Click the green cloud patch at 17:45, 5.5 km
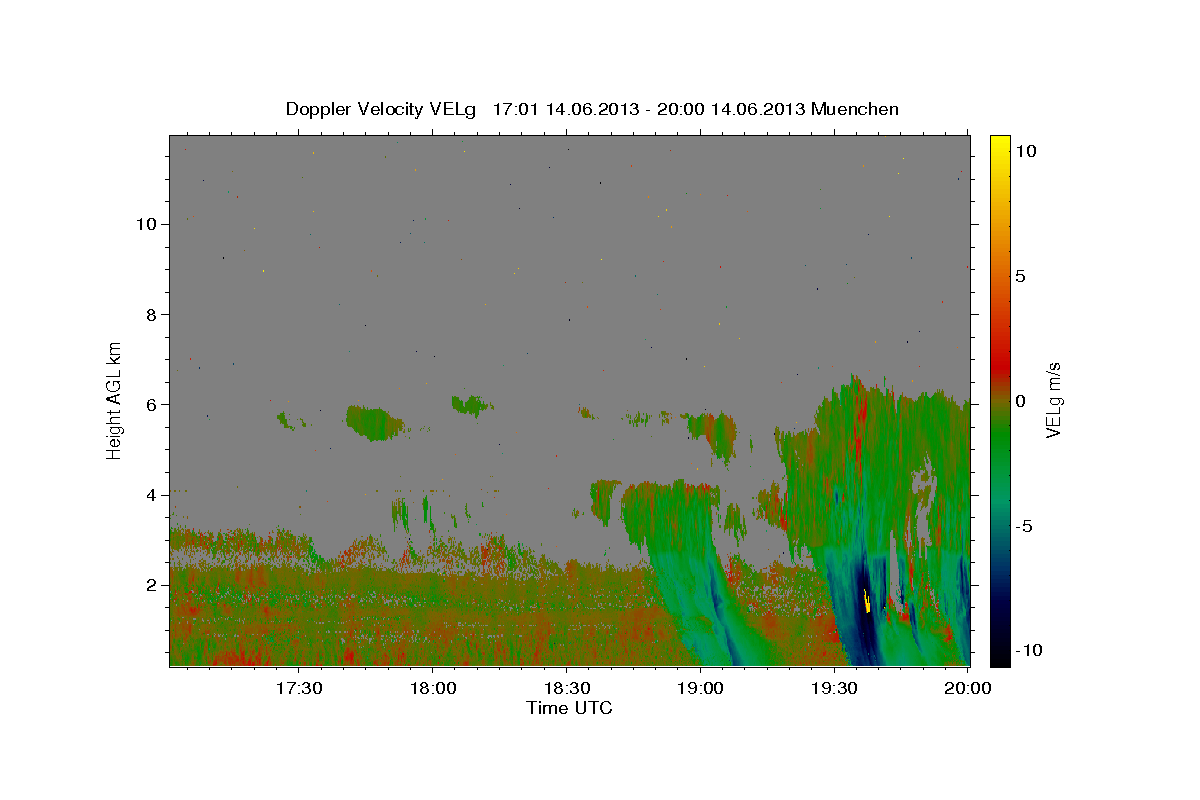The height and width of the screenshot is (800, 1200). [375, 422]
